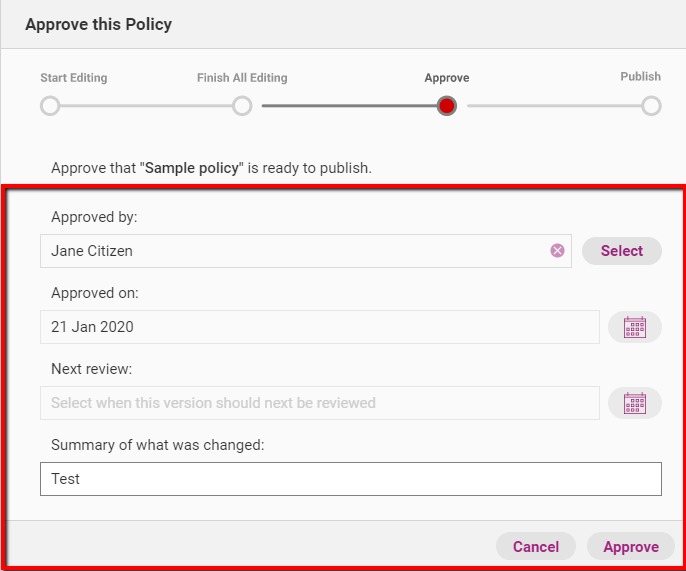The image size is (686, 571).
Task: Click the Finish All Editing step label
Action: pyautogui.click(x=242, y=78)
